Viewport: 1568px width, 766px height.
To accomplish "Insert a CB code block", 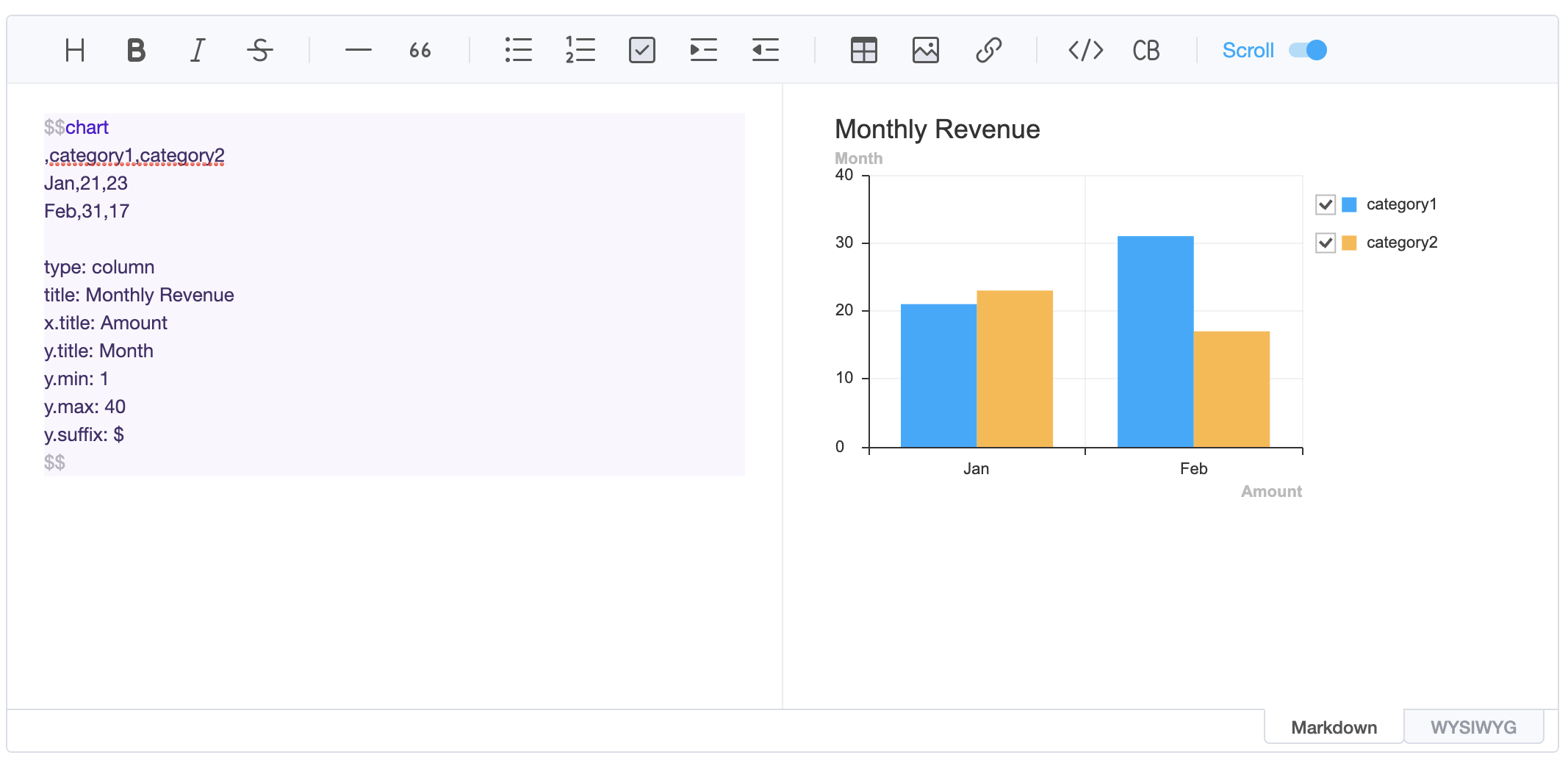I will point(1146,51).
